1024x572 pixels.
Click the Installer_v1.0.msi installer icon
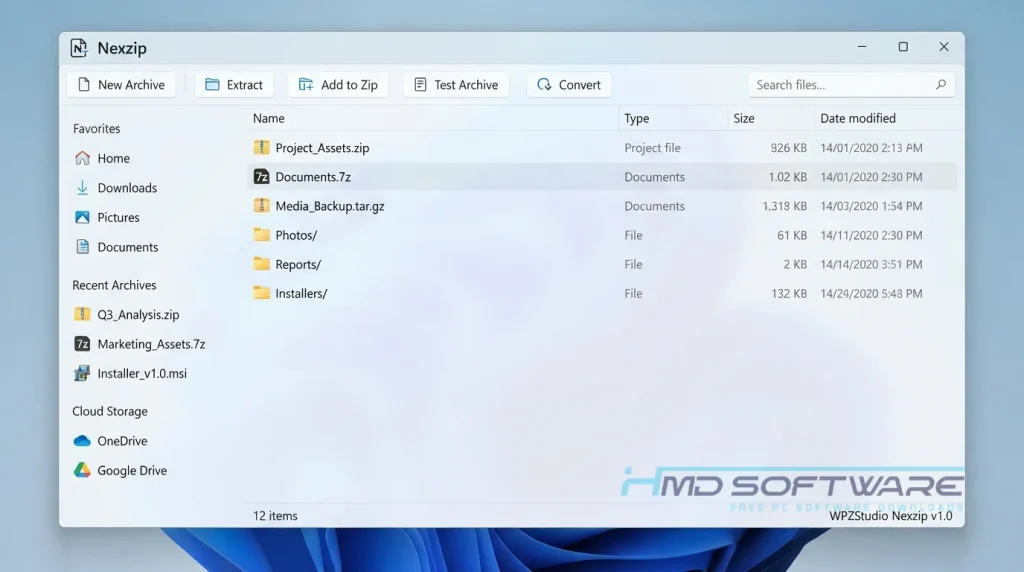[x=82, y=373]
